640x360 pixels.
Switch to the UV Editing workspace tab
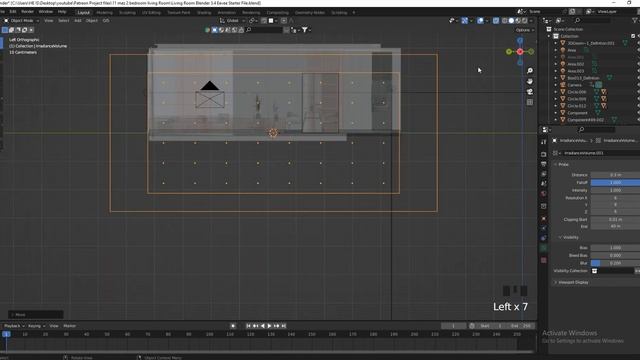[151, 13]
